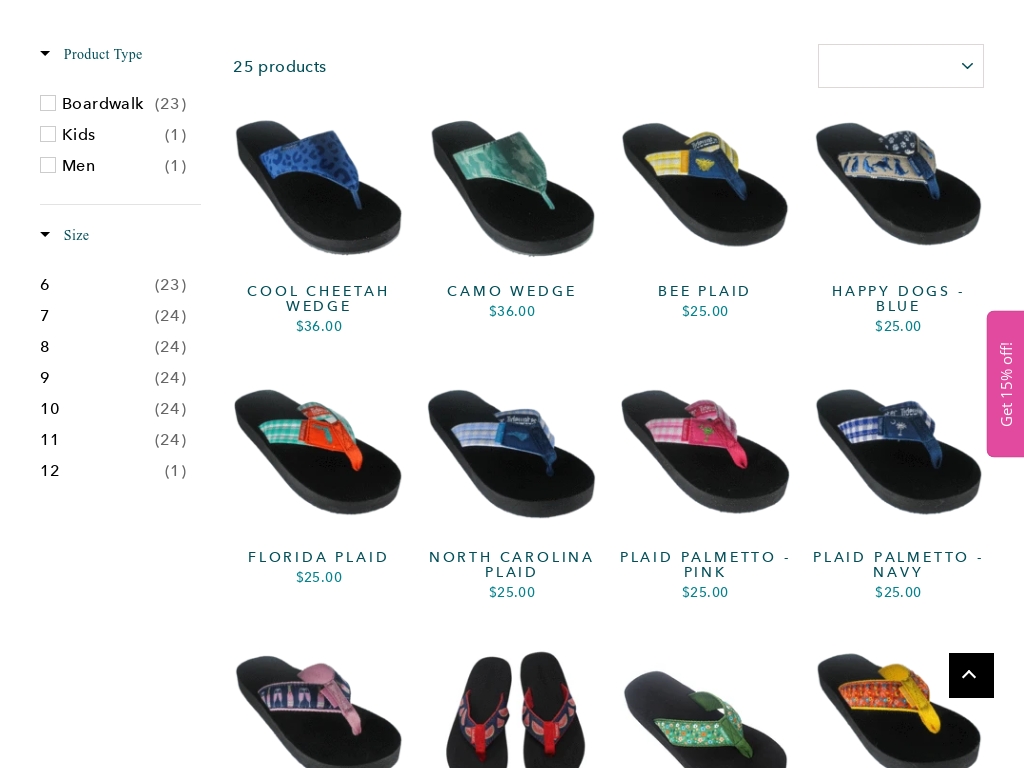Screen dimensions: 1024x768
Task: Open the Plaid Palmetto - Pink sandal image
Action: pyautogui.click(x=705, y=451)
